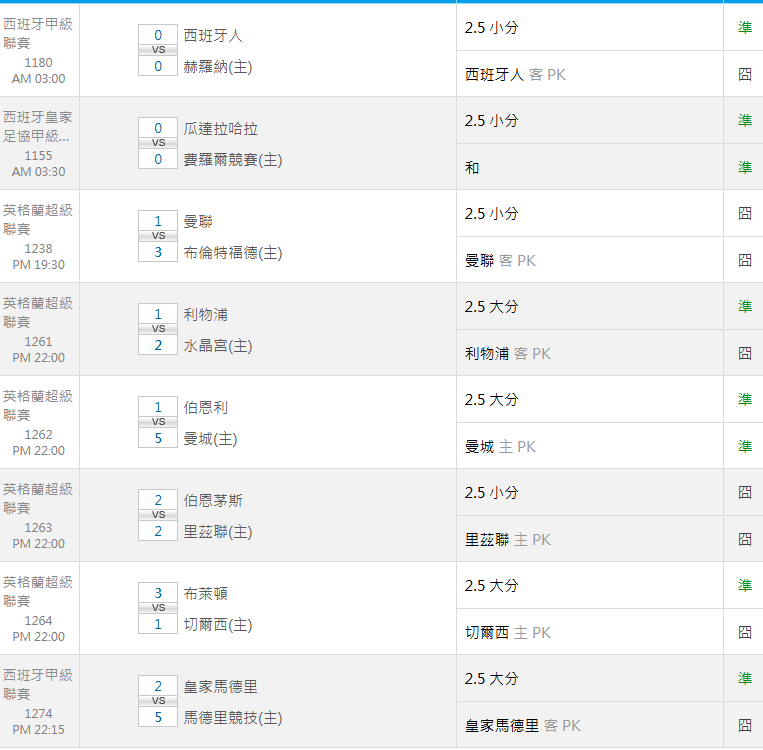This screenshot has height=750, width=763.
Task: Click the VS badge between 利物浦 and 水晶宮
Action: pos(158,329)
